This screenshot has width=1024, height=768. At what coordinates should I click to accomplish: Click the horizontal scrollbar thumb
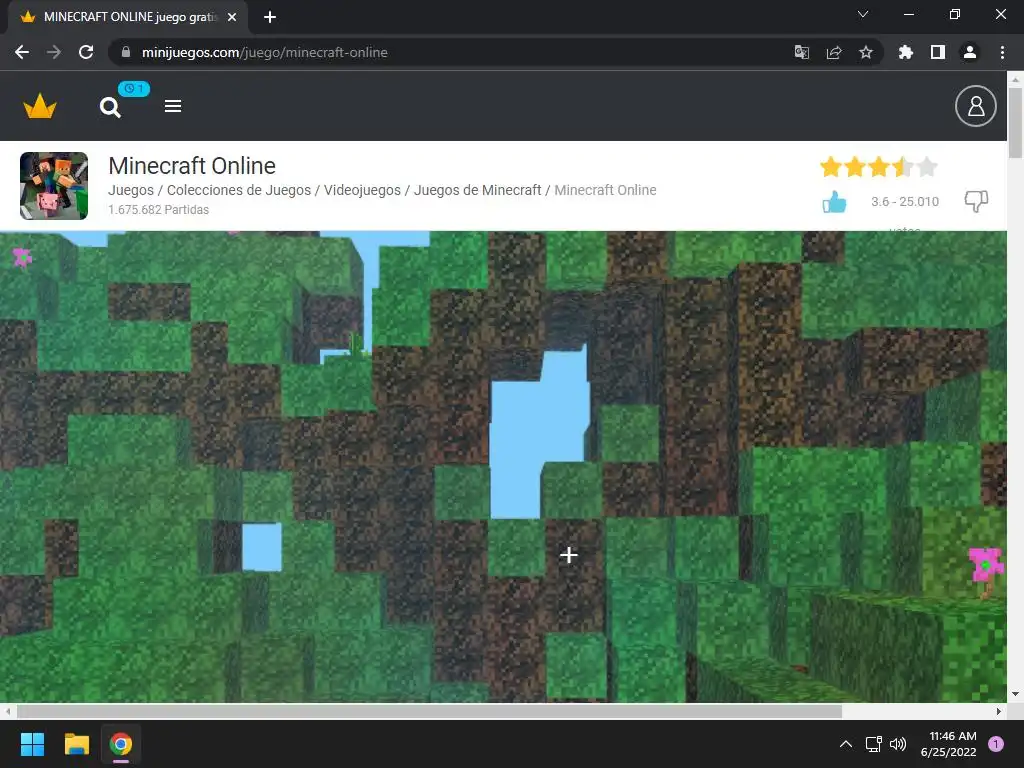click(x=429, y=711)
